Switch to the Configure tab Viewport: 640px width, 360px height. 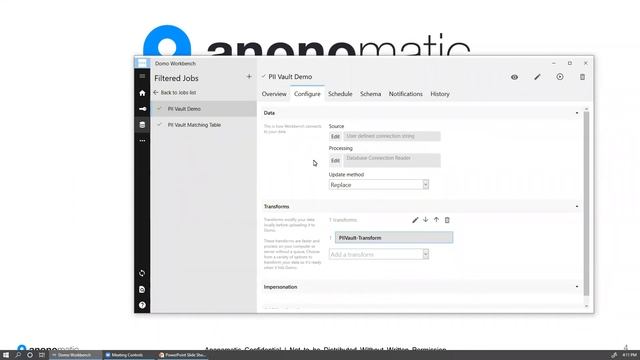(x=307, y=94)
